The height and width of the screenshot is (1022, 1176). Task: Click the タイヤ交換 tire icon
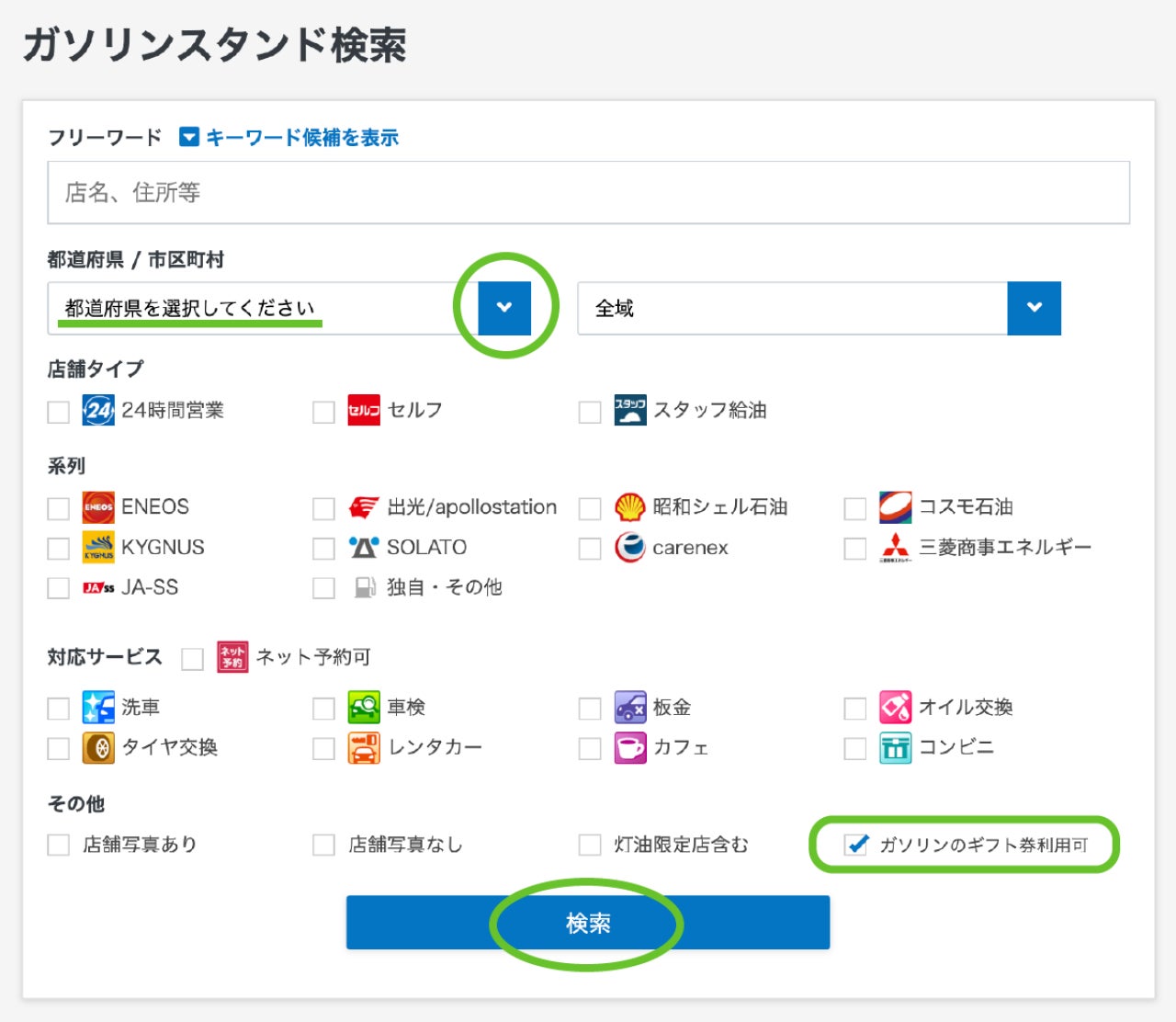point(98,748)
